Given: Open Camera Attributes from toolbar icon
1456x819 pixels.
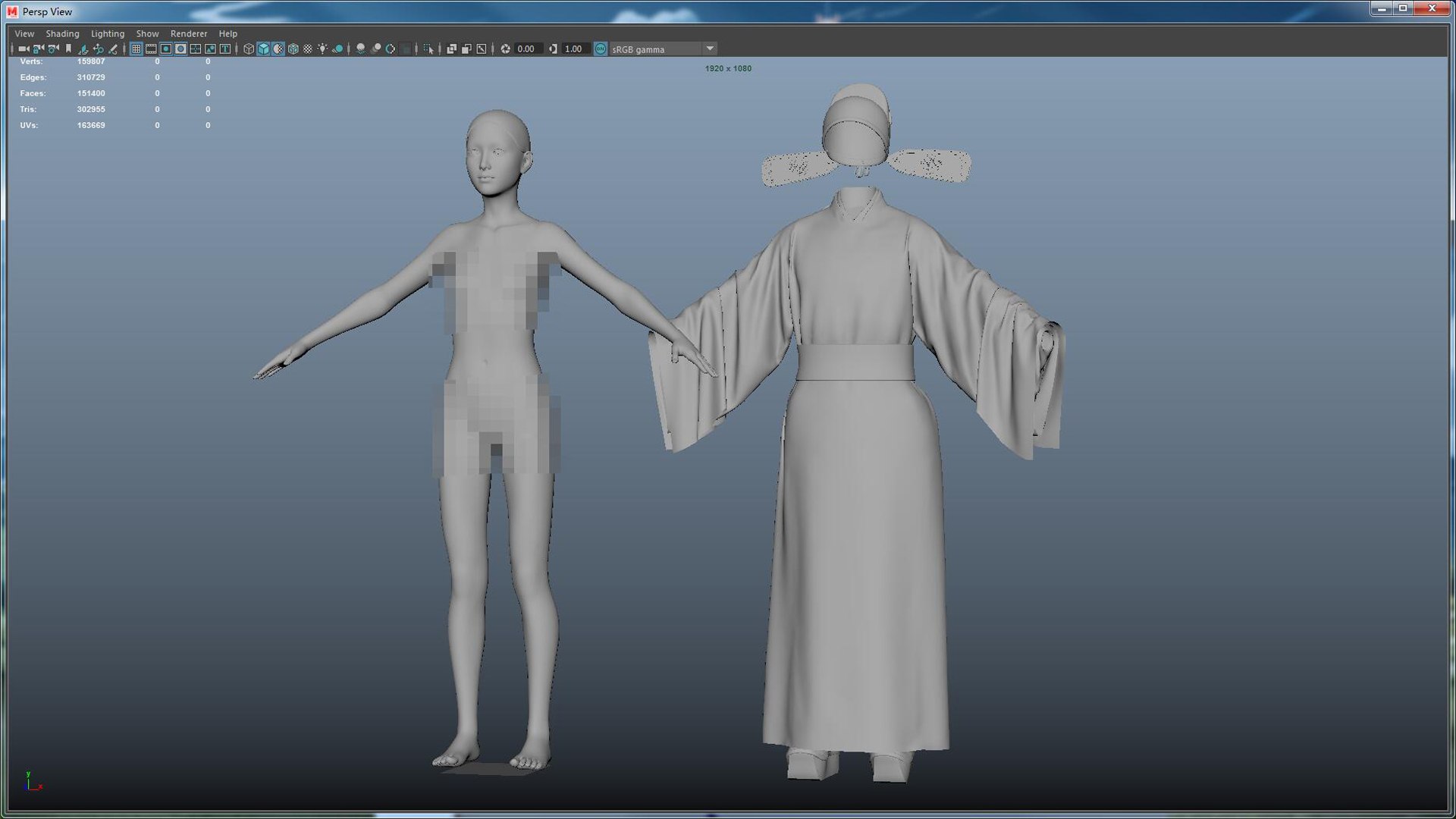Looking at the screenshot, I should coord(53,49).
